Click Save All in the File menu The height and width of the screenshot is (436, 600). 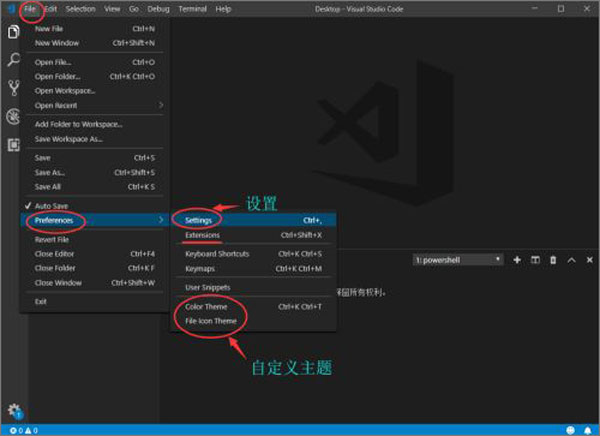pos(95,187)
